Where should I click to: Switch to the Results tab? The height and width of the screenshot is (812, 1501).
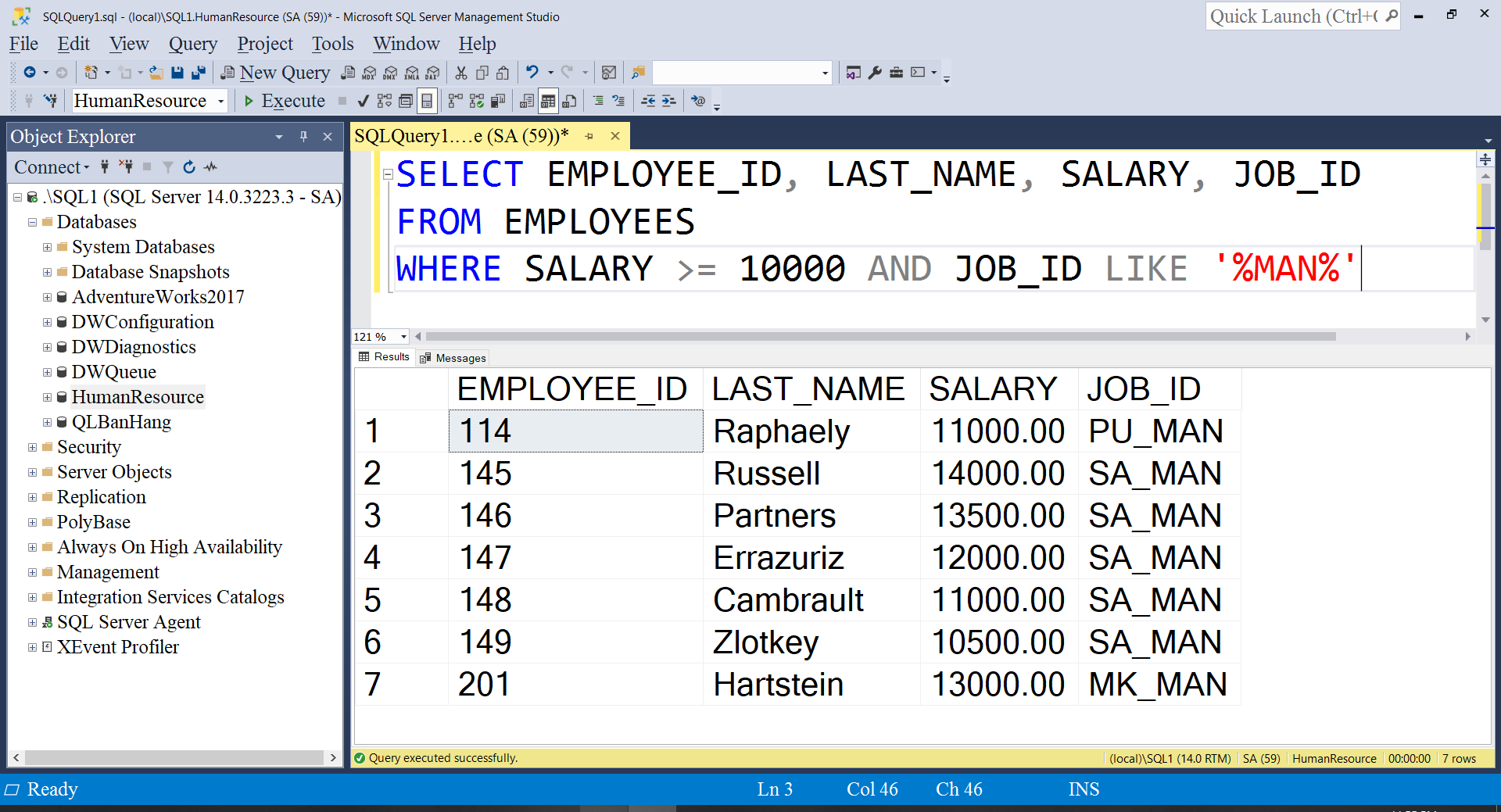(384, 357)
